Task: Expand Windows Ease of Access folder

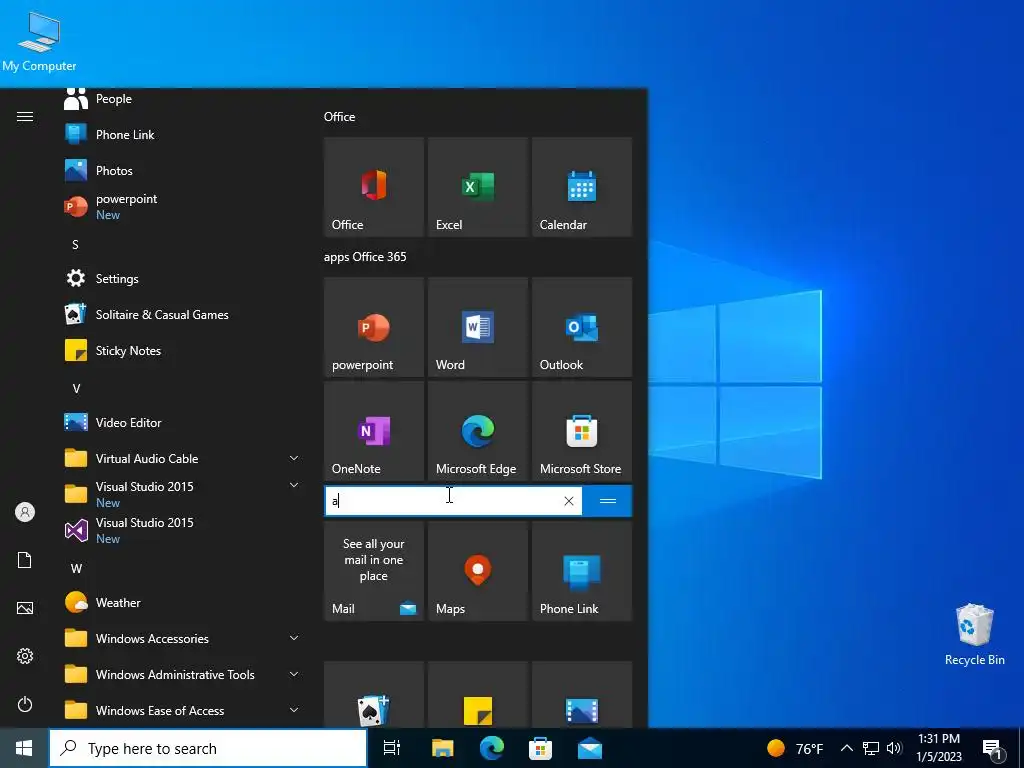Action: 183,710
